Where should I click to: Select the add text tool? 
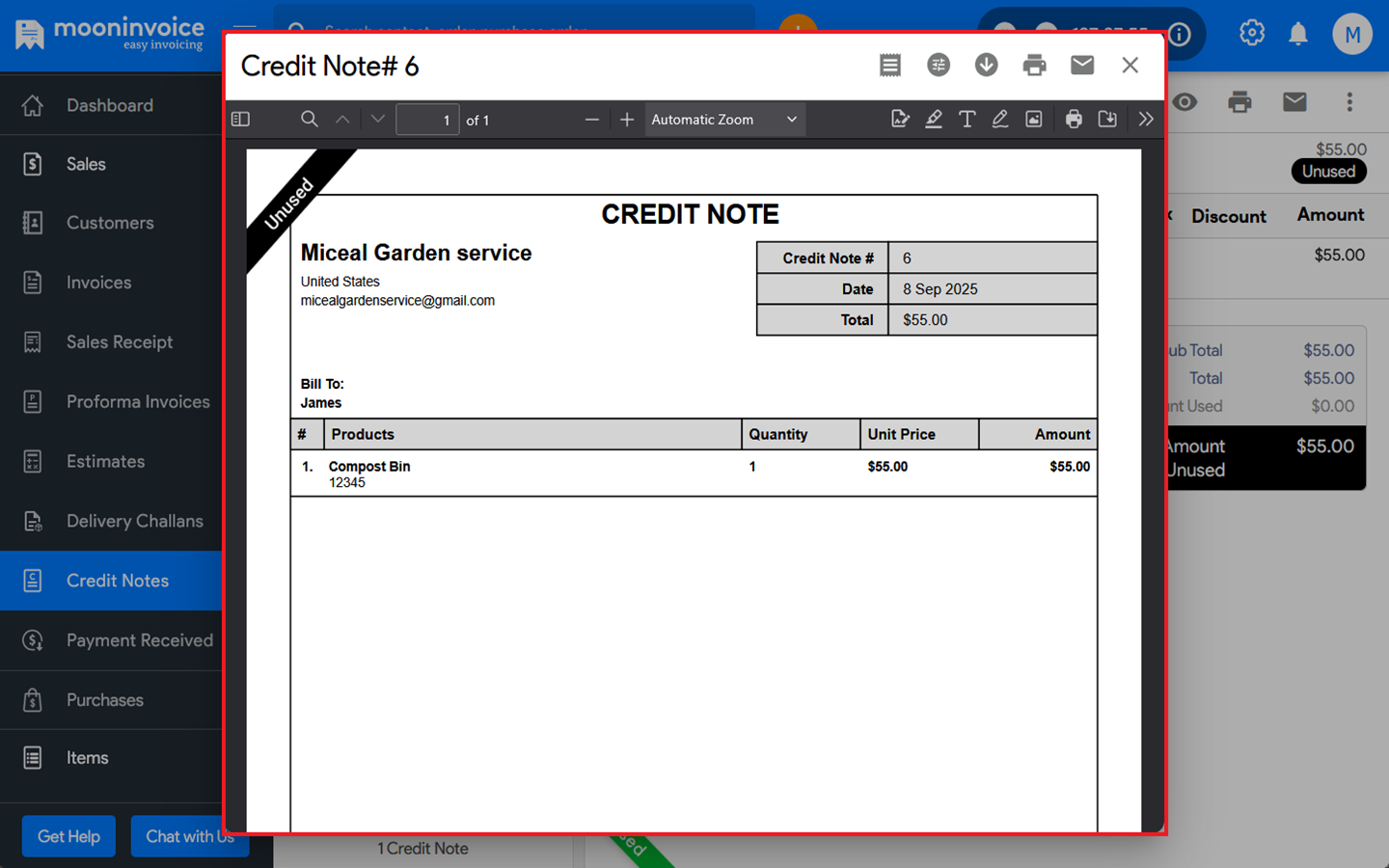tap(967, 120)
